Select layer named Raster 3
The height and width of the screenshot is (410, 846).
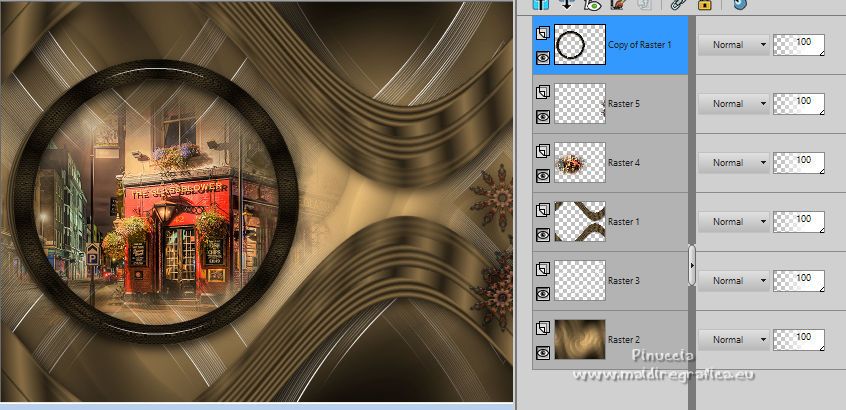[624, 281]
